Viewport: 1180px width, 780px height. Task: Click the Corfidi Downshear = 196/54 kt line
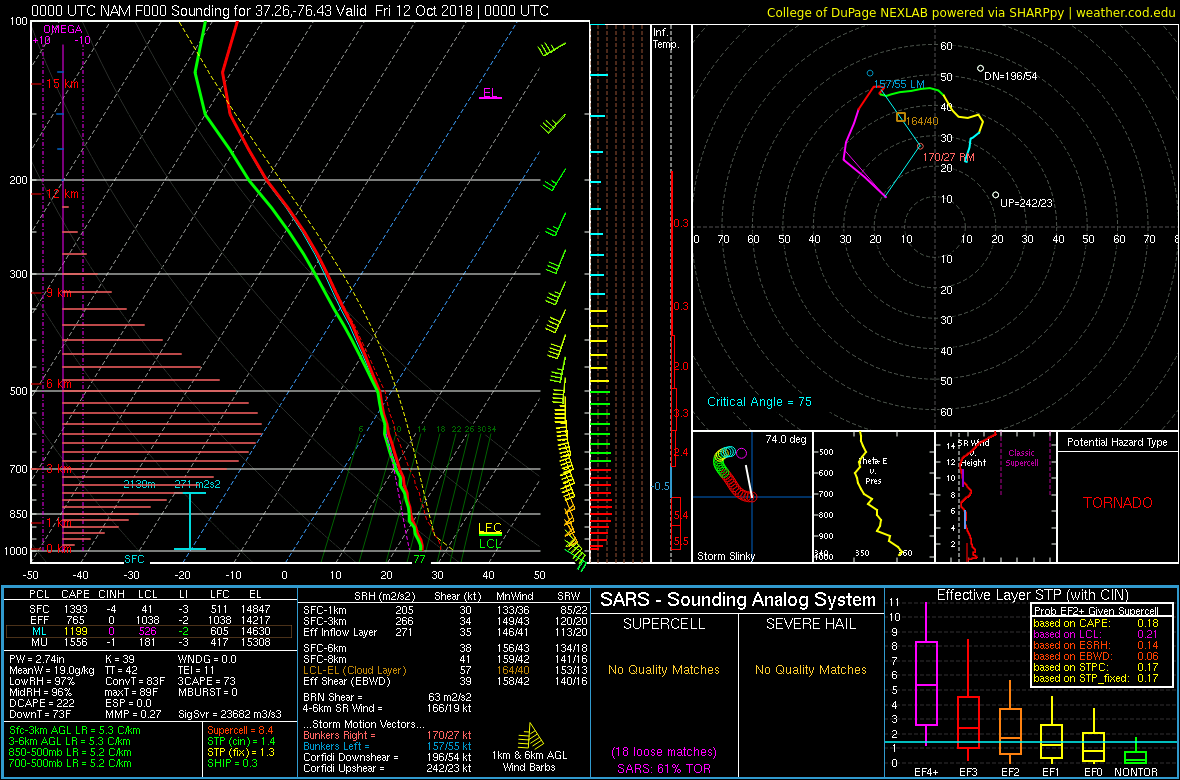(386, 757)
